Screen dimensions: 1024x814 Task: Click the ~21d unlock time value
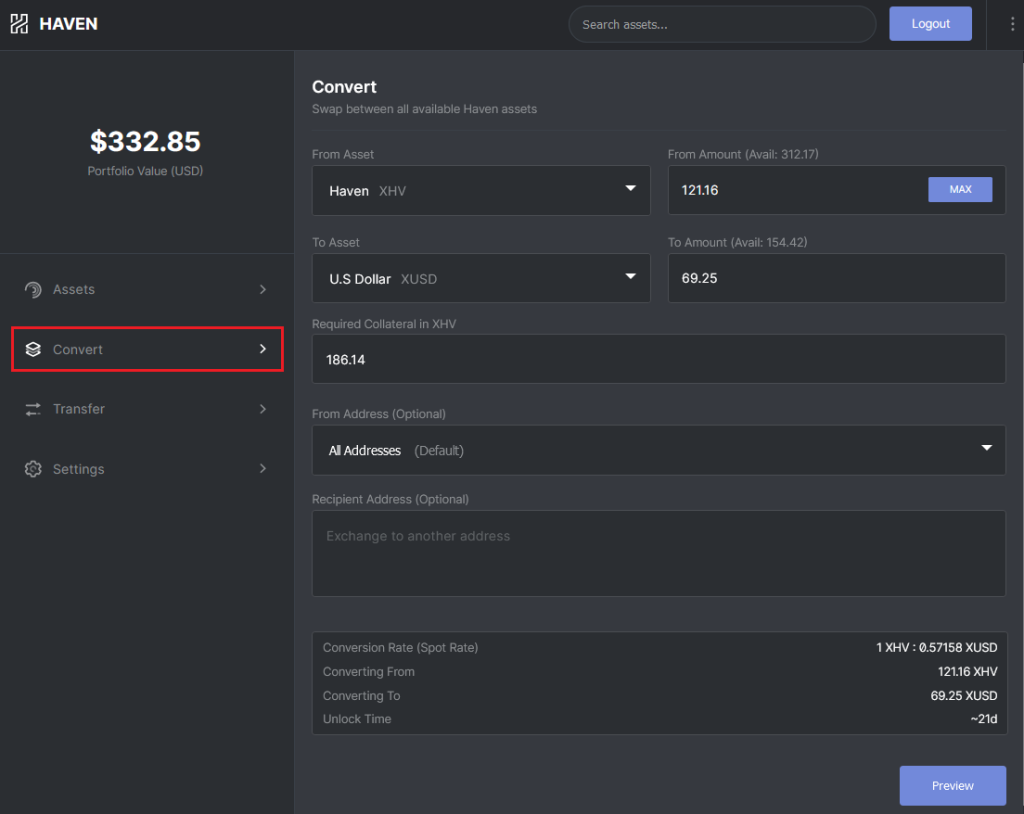(984, 719)
